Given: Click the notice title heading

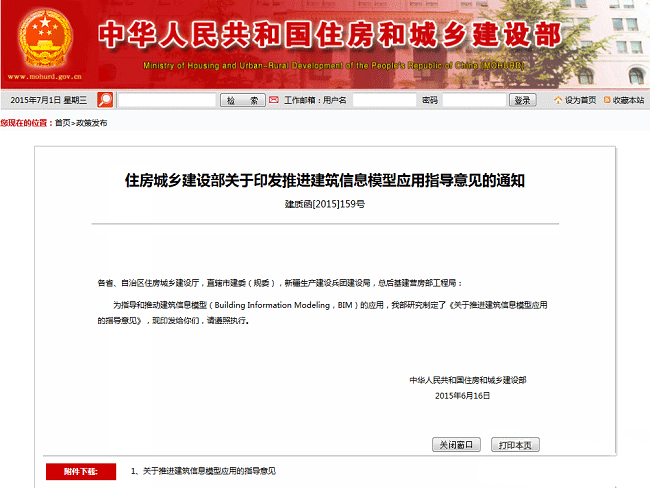Looking at the screenshot, I should click(325, 180).
